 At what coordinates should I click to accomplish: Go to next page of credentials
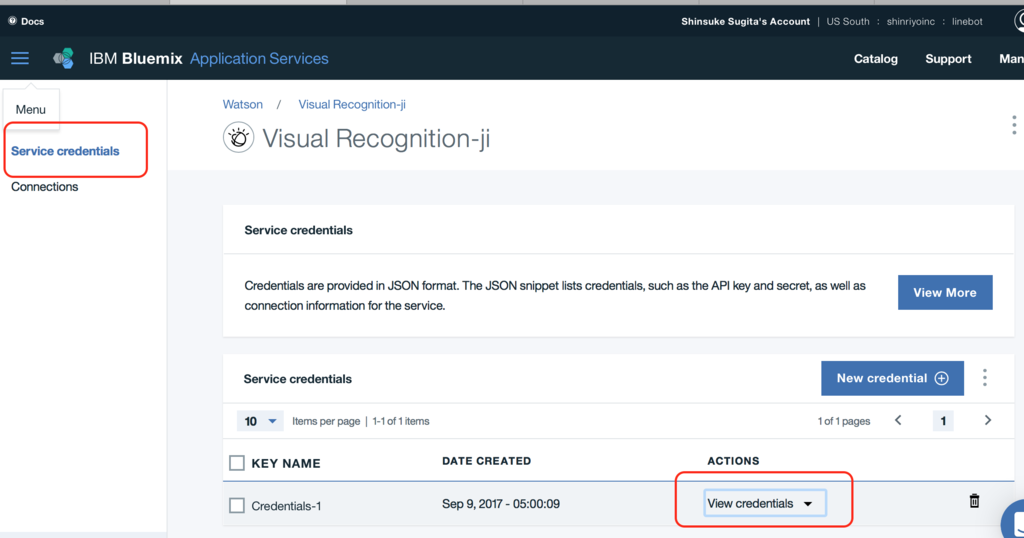[987, 420]
